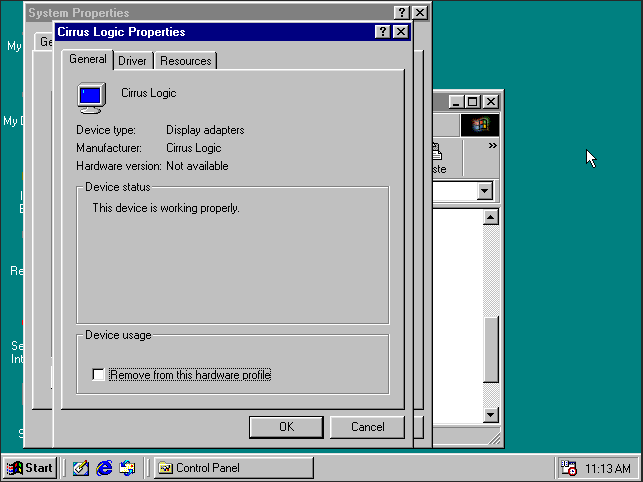Click the Windows logo throbber in Control Panel
643x482 pixels.
pyautogui.click(x=480, y=125)
